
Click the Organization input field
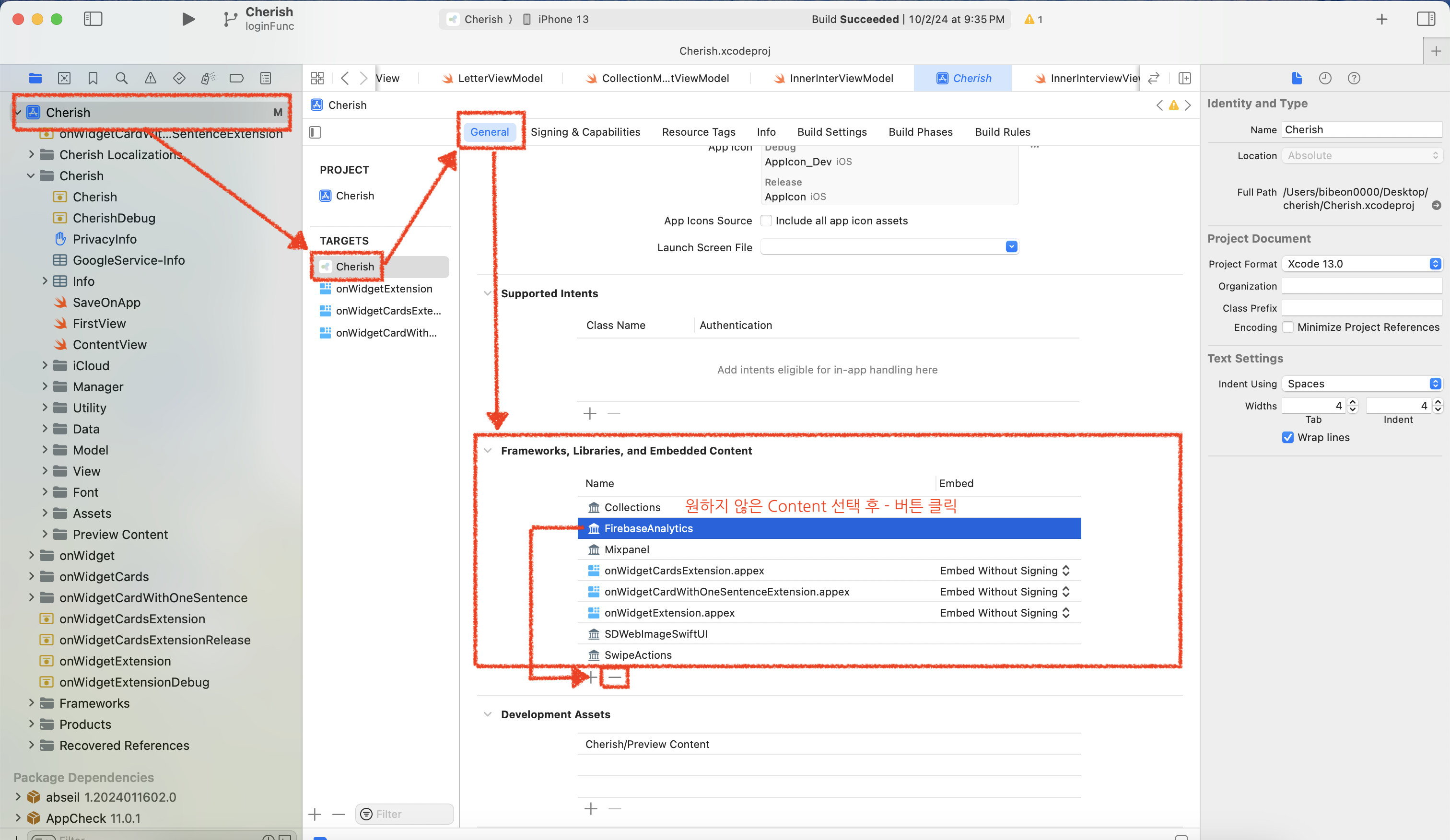click(1361, 286)
